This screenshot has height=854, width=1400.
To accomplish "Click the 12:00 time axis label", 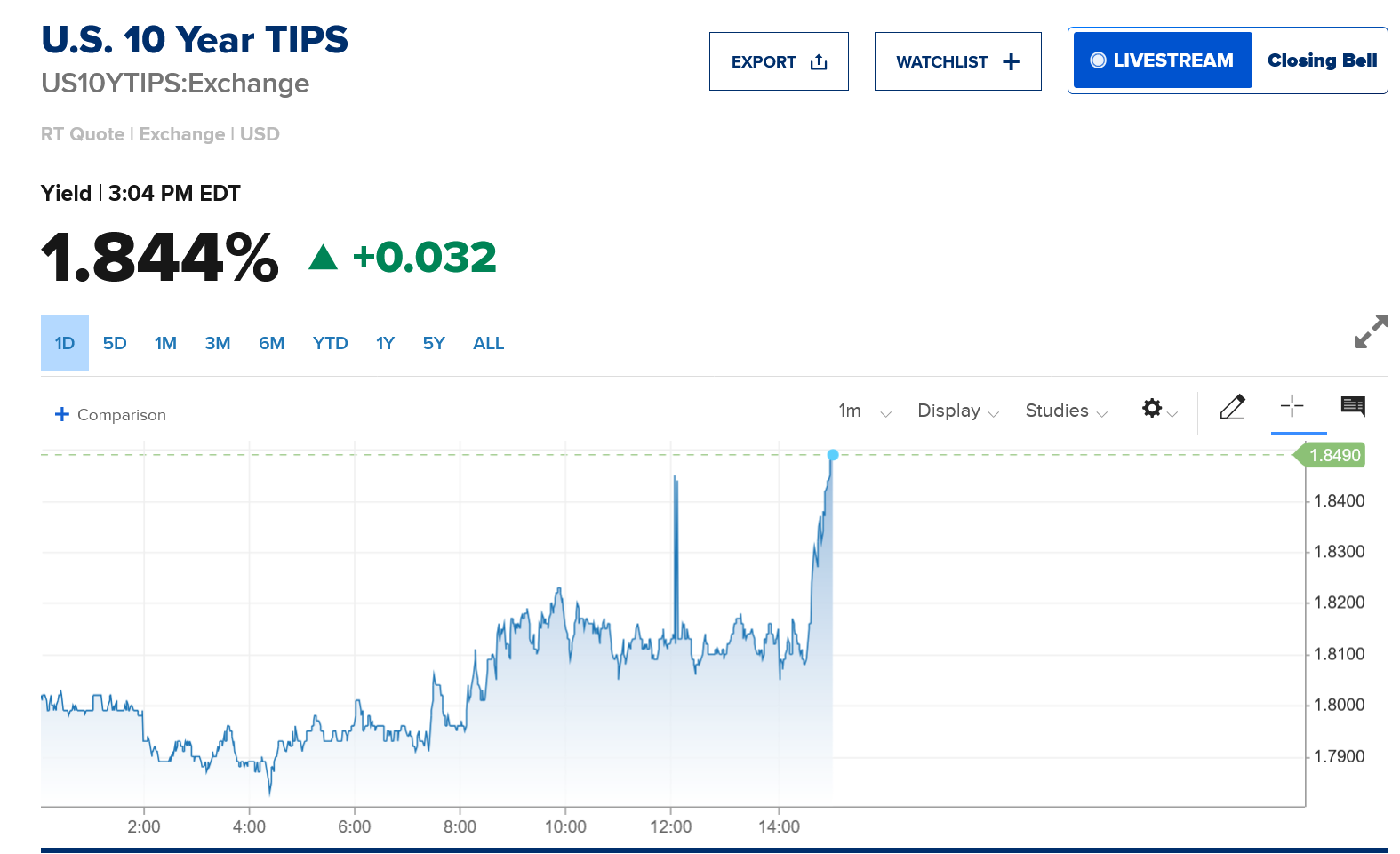I will 670,826.
